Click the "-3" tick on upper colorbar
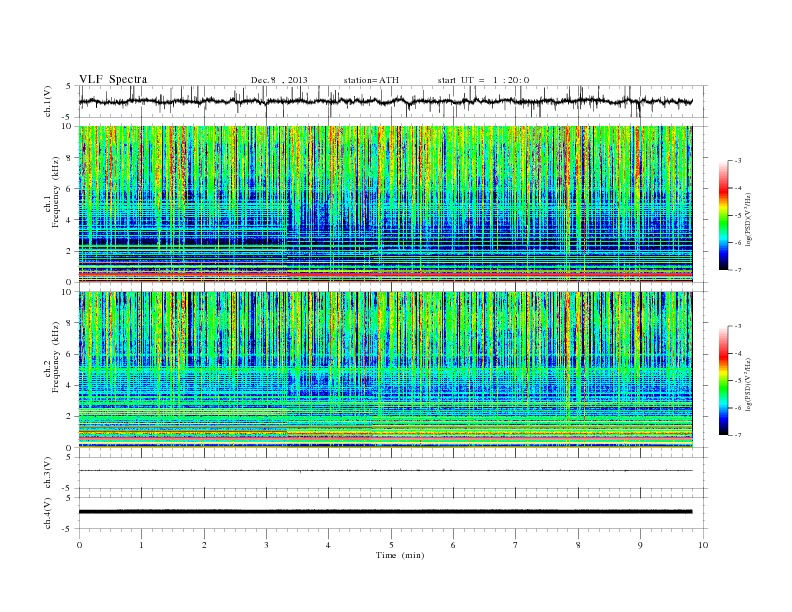This screenshot has height=612, width=792. (x=737, y=161)
